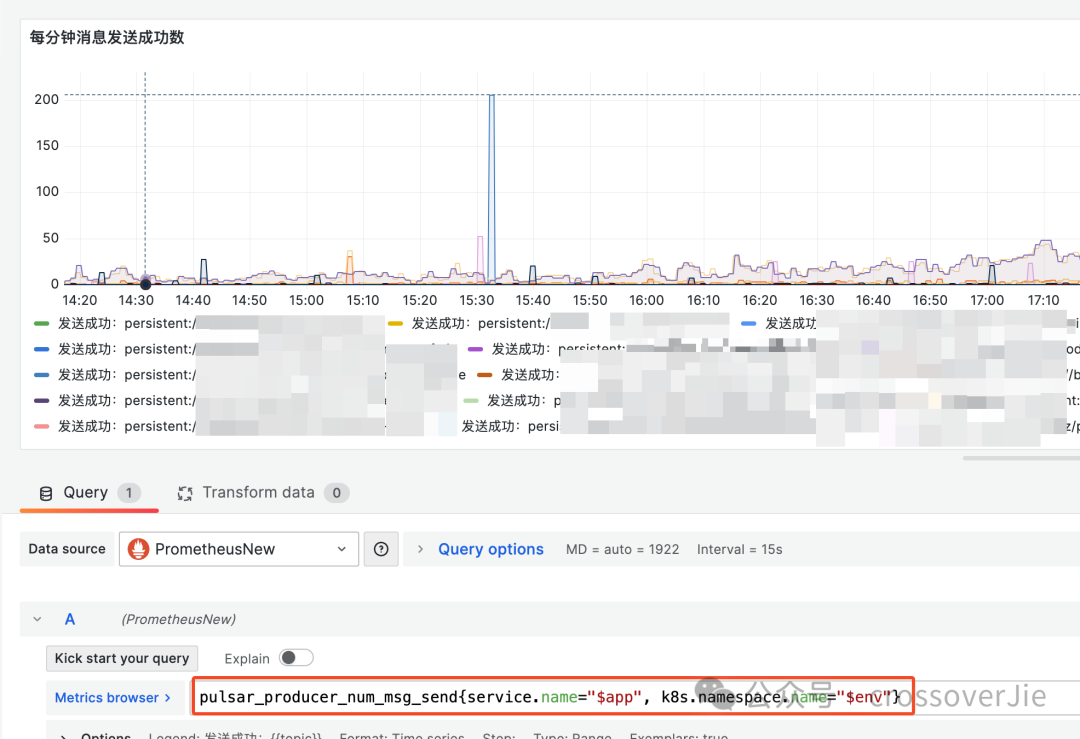Screen dimensions: 1080x739
Task: Click the Query tab count badge 1
Action: click(x=129, y=493)
